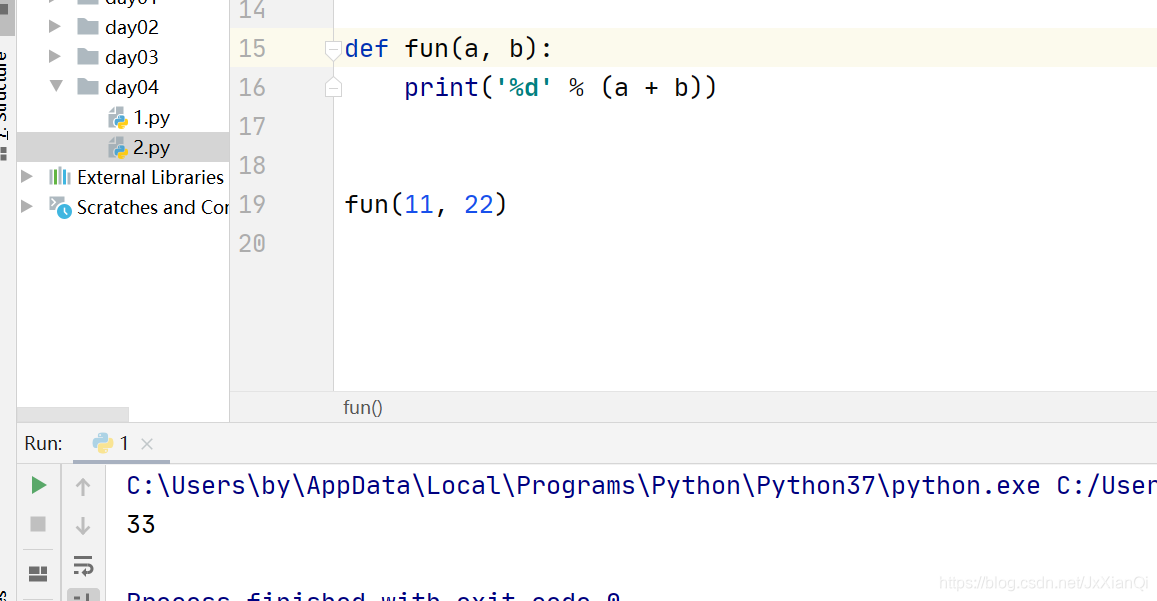Expand External Libraries node
This screenshot has width=1157, height=601.
click(27, 176)
